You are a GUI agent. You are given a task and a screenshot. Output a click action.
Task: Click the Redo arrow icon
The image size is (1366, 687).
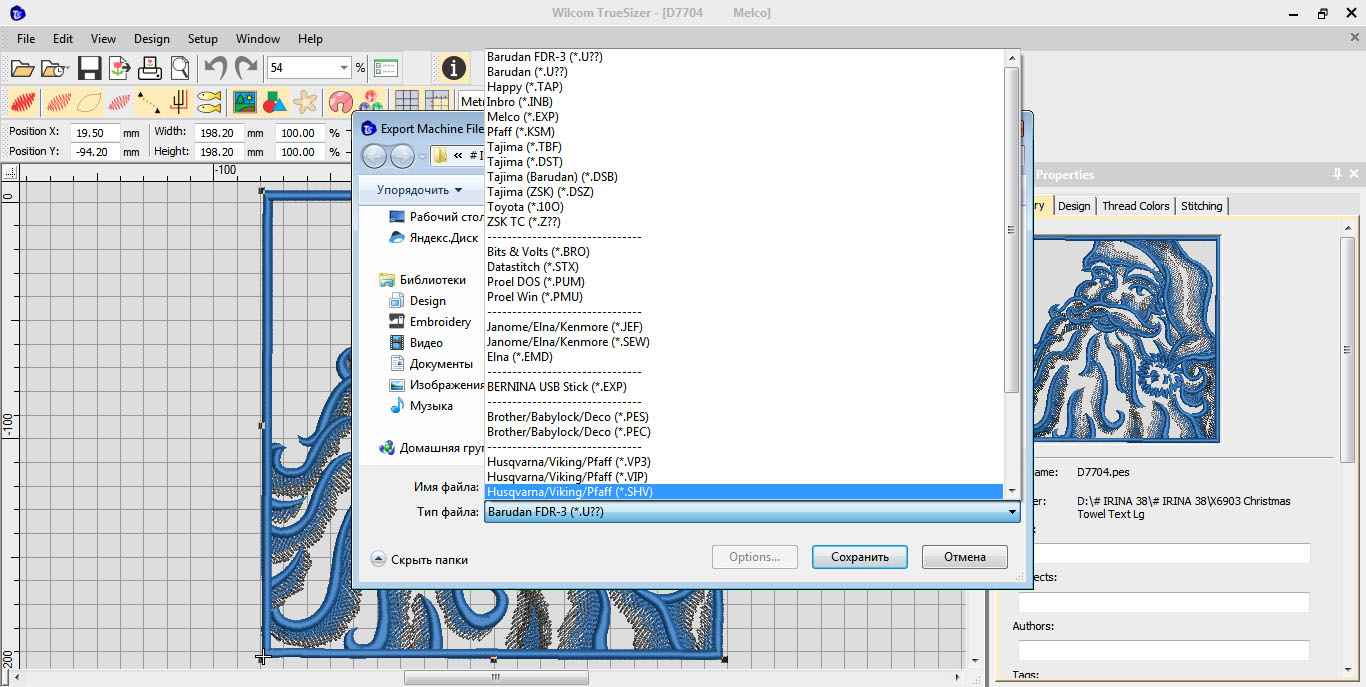(x=245, y=68)
